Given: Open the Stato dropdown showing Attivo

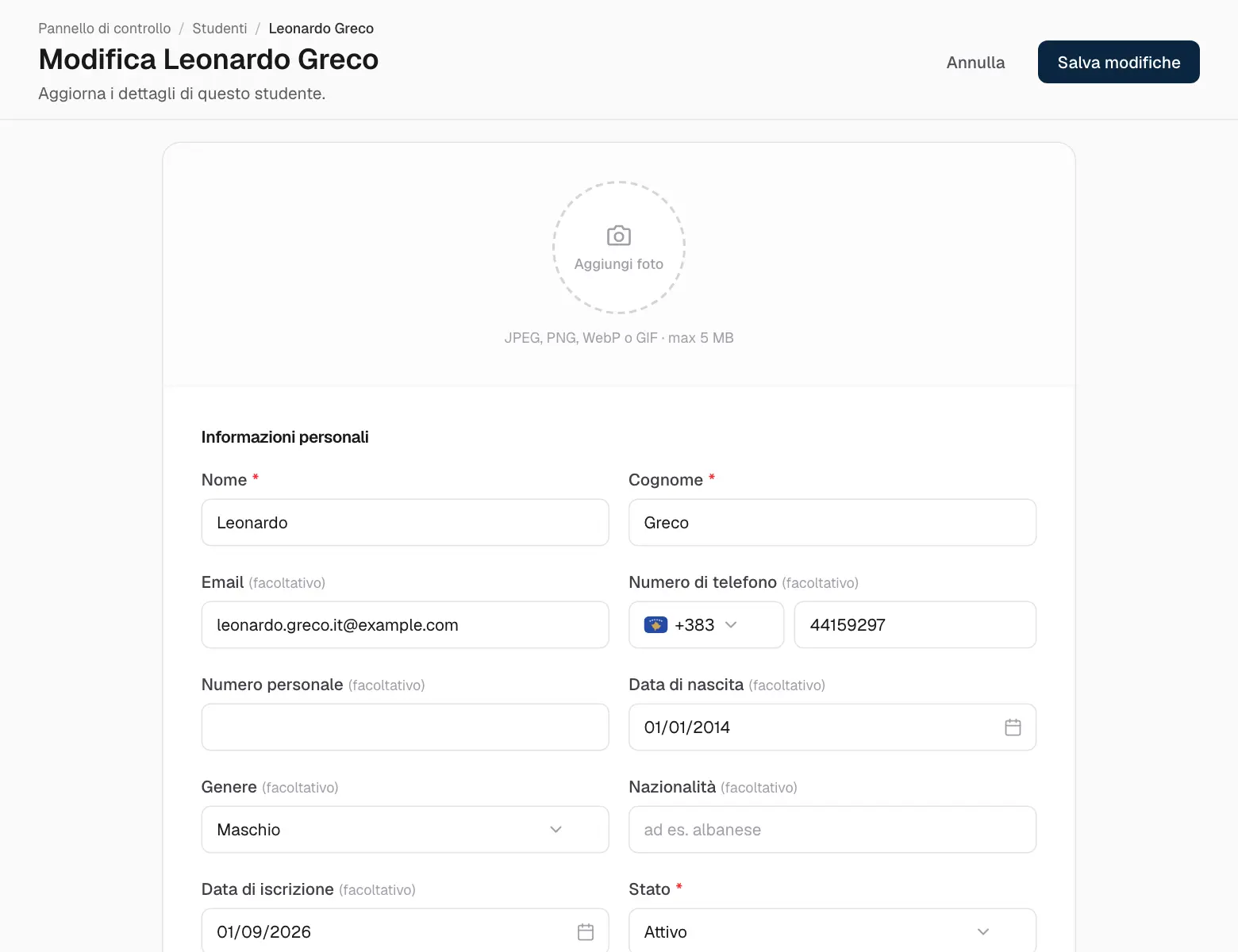Looking at the screenshot, I should [x=832, y=931].
